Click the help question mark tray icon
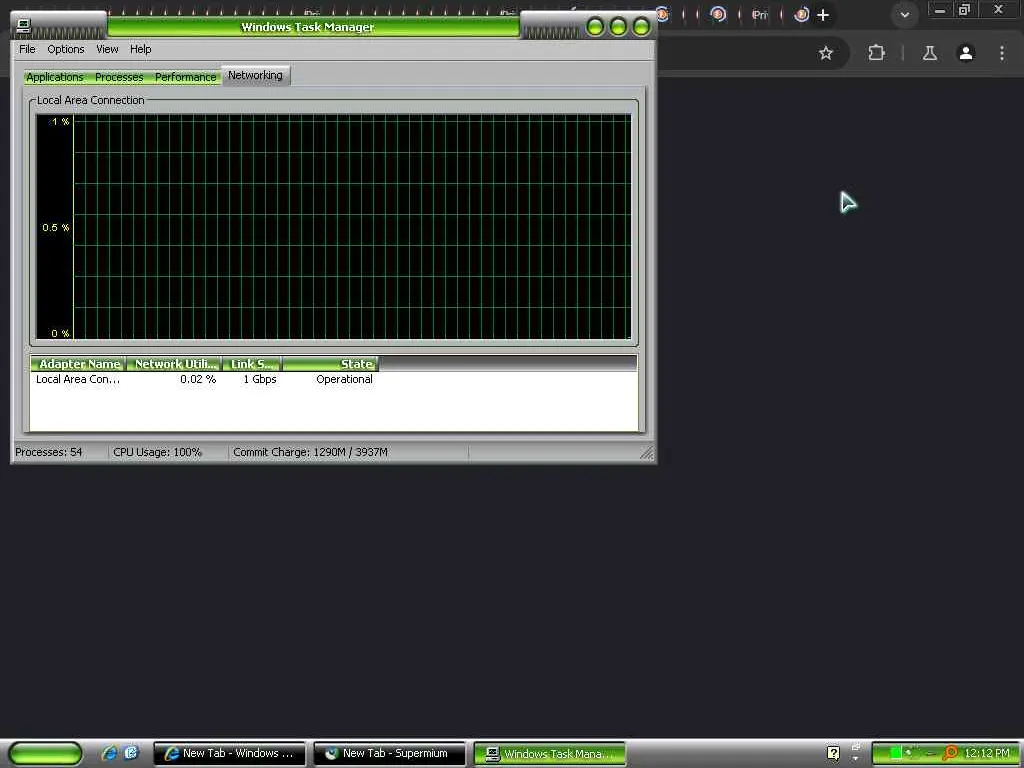Image resolution: width=1024 pixels, height=768 pixels. tap(833, 753)
